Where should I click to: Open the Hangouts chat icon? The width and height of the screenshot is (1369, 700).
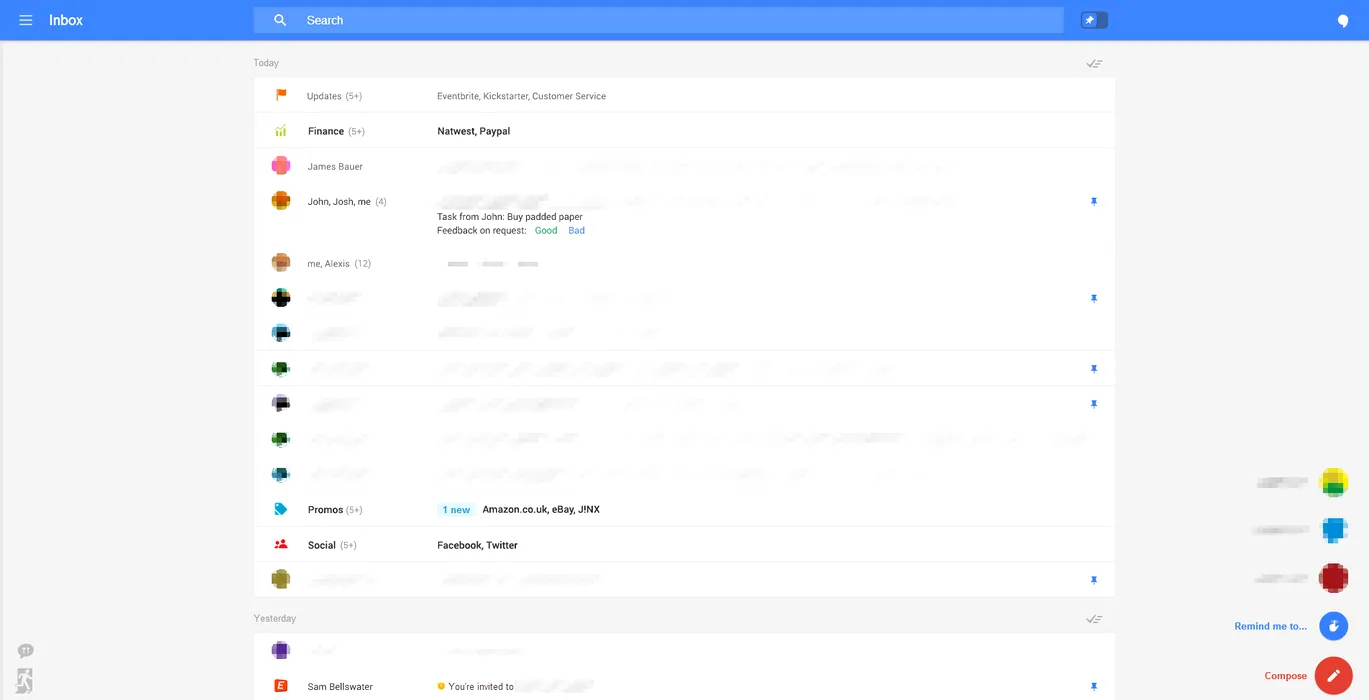(26, 651)
